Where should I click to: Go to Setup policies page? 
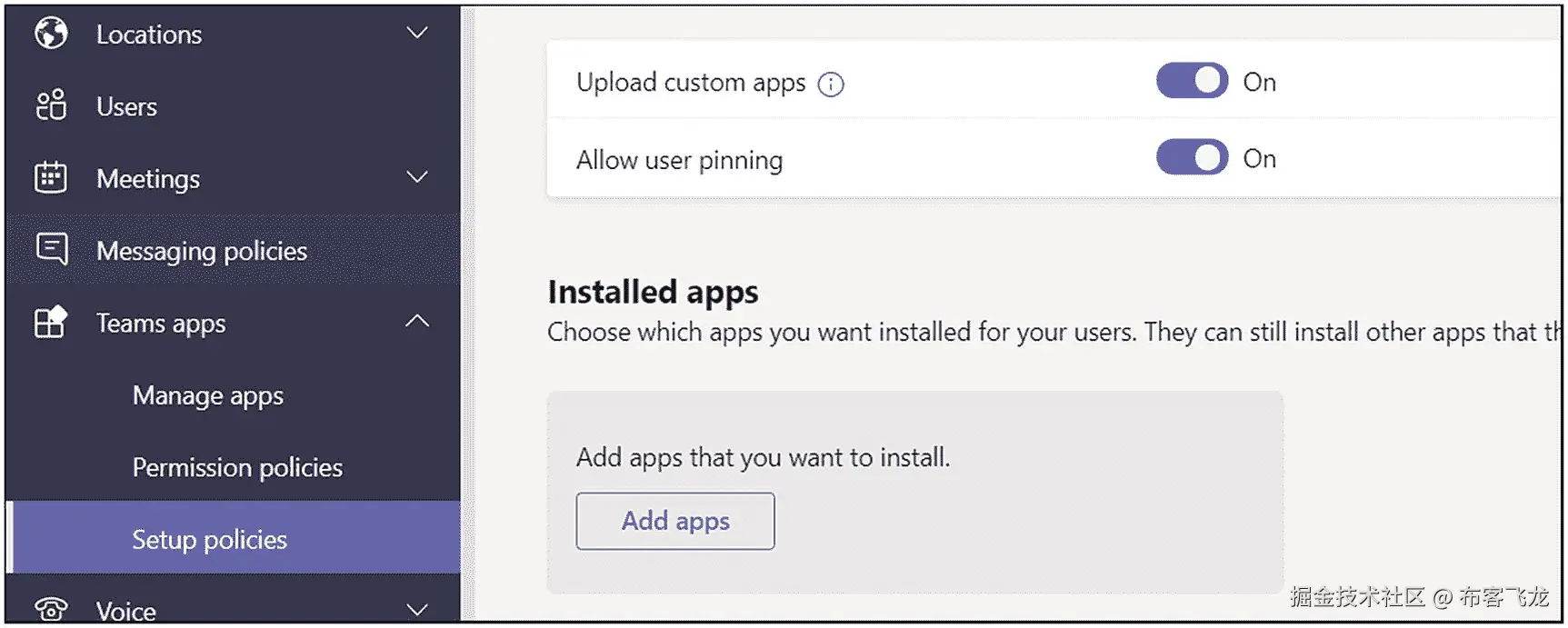click(209, 540)
